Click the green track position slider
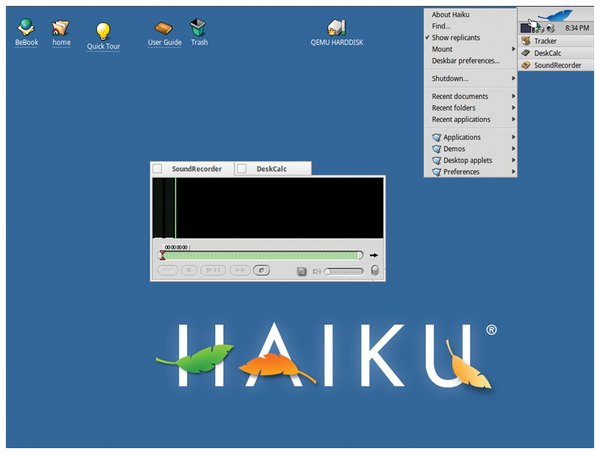 [x=260, y=255]
